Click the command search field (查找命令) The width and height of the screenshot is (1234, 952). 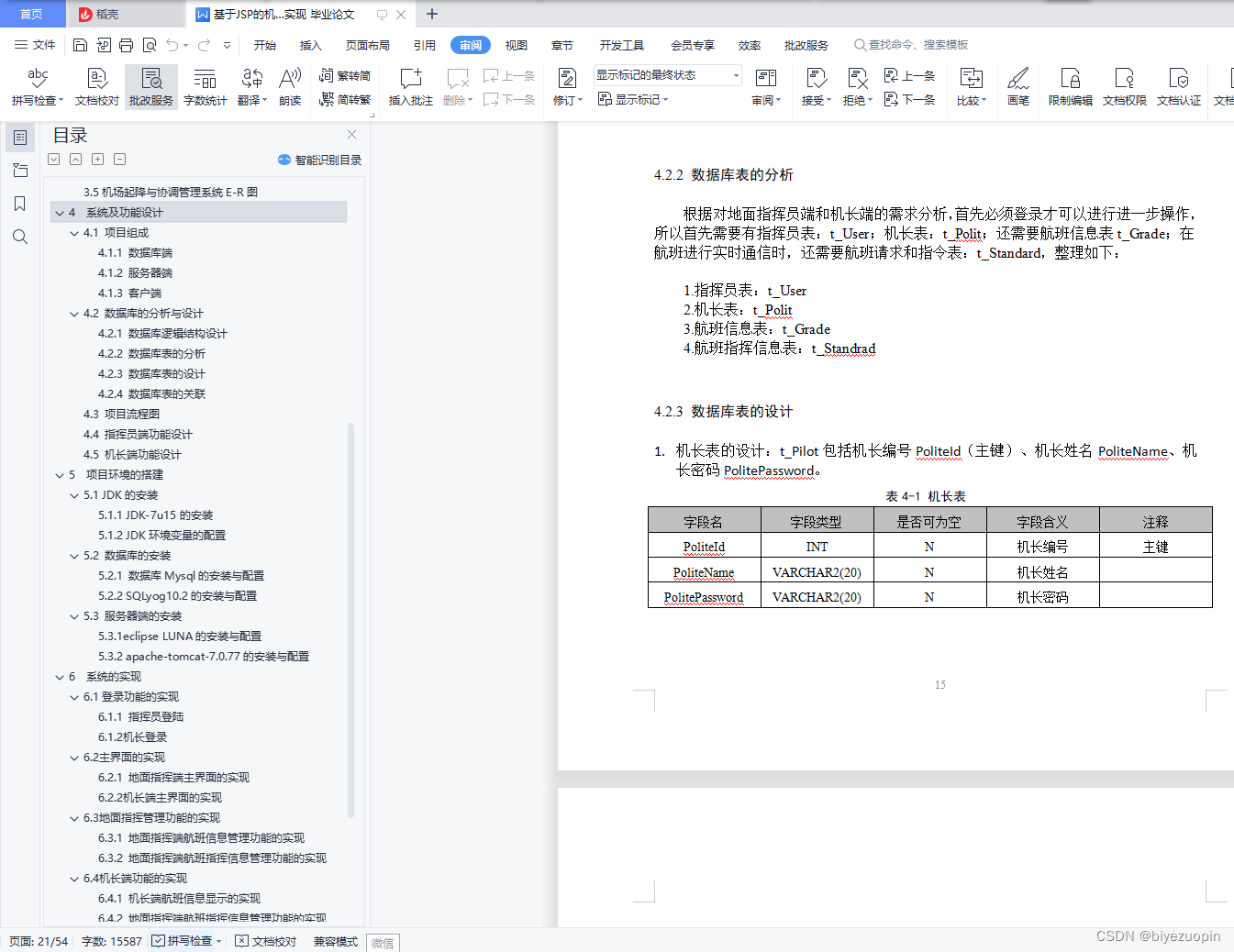pos(911,45)
